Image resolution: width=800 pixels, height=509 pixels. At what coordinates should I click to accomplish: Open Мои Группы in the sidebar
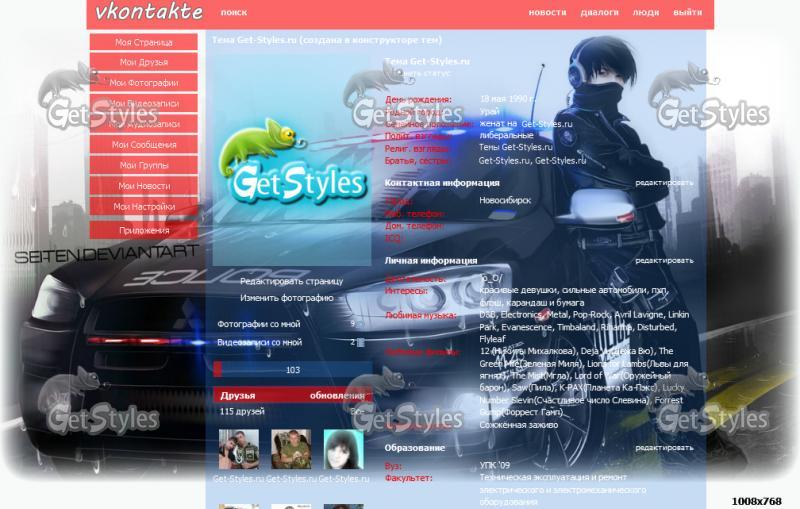tap(143, 165)
